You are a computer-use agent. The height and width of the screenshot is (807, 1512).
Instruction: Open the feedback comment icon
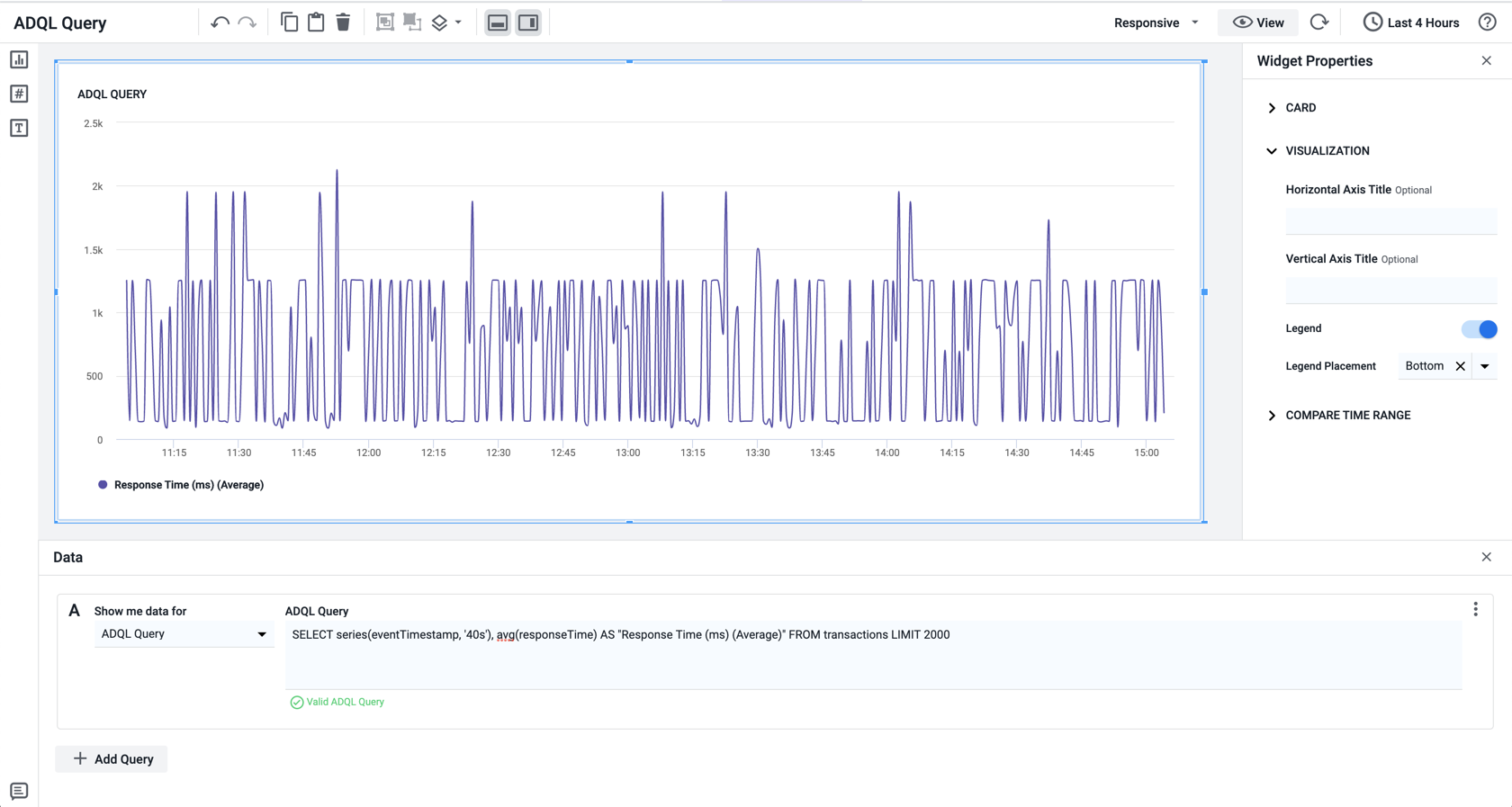(x=19, y=791)
